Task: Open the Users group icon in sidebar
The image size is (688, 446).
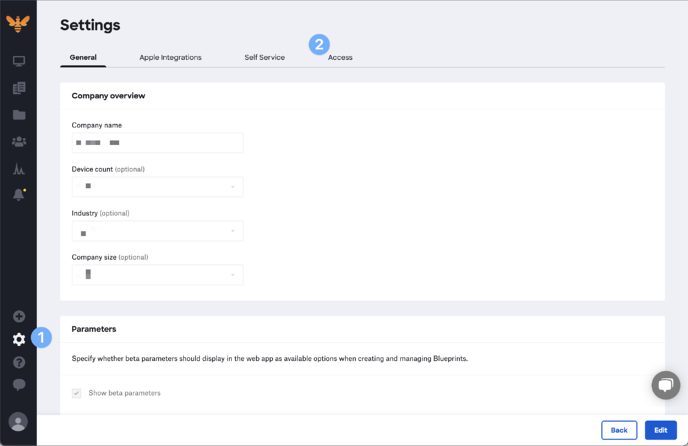Action: click(x=19, y=142)
